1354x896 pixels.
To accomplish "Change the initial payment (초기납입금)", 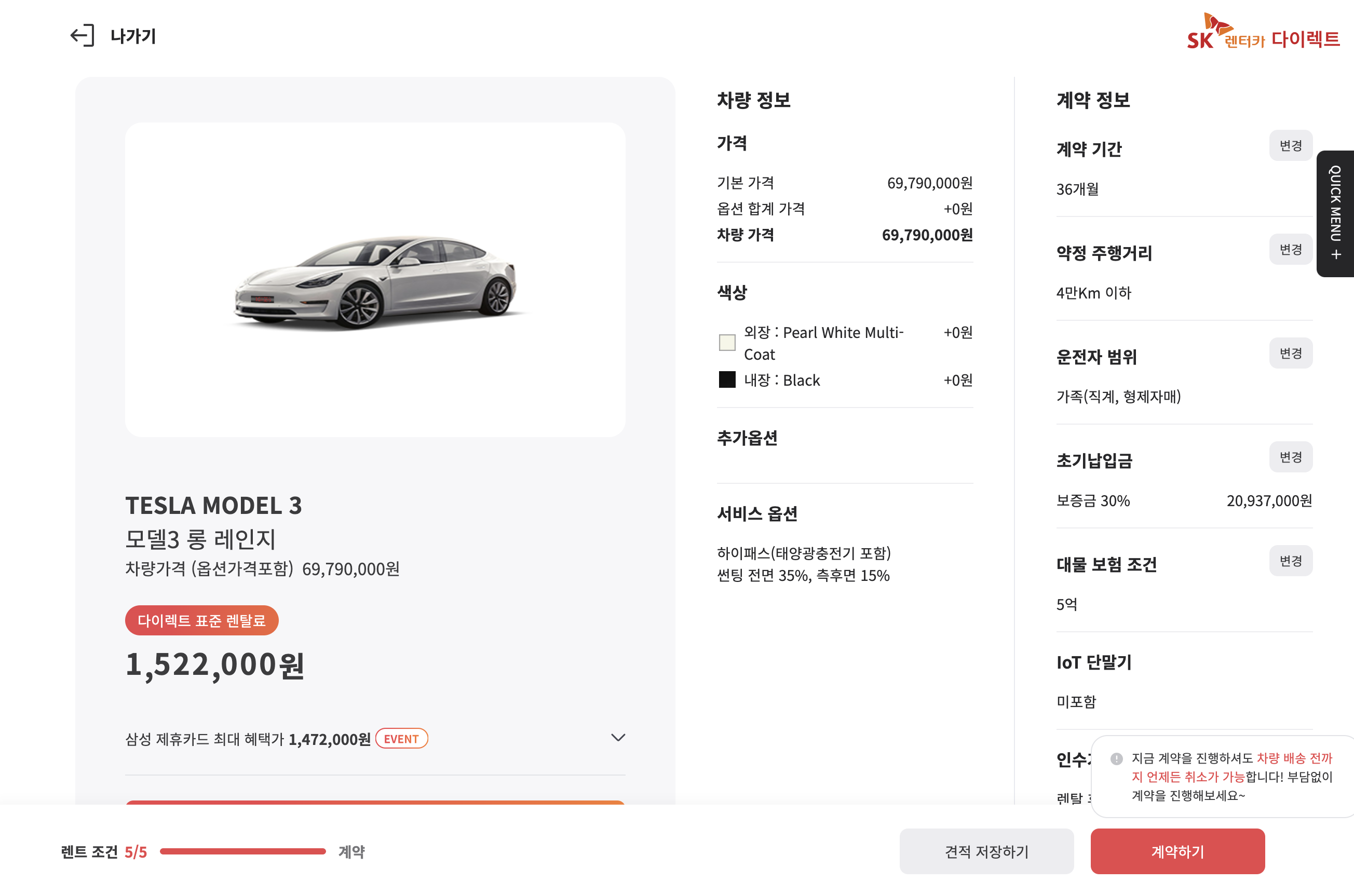I will click(1290, 457).
